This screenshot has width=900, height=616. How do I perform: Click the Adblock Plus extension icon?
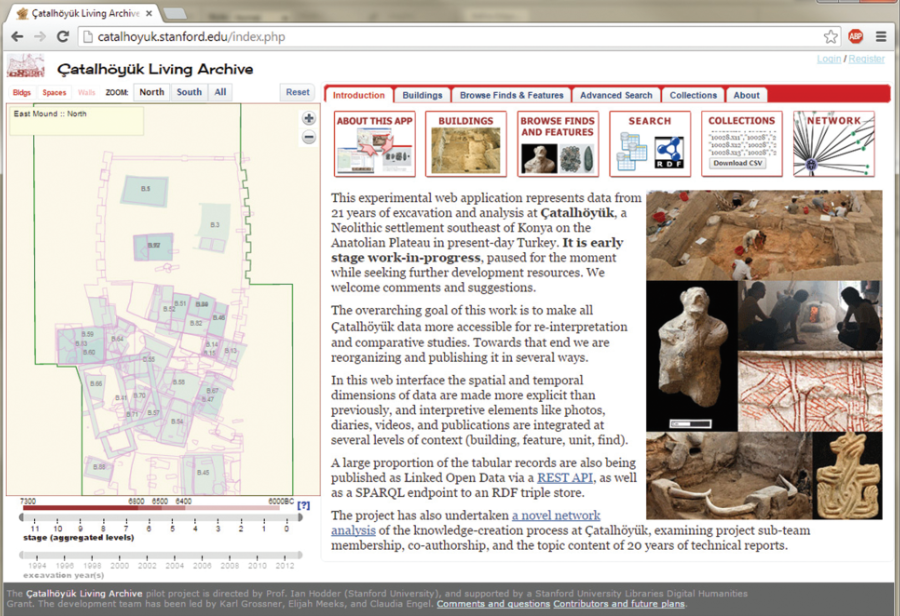click(855, 36)
